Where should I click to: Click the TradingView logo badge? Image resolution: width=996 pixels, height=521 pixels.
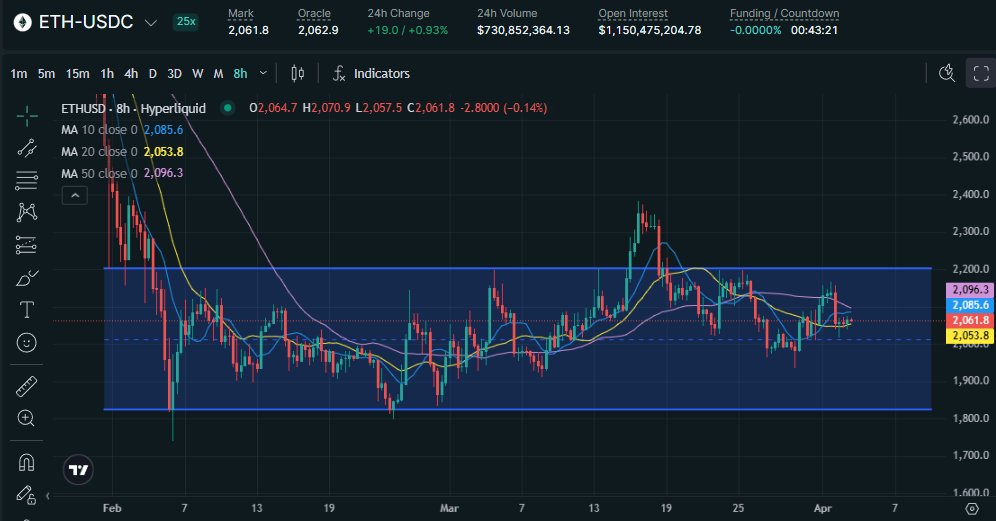click(79, 470)
